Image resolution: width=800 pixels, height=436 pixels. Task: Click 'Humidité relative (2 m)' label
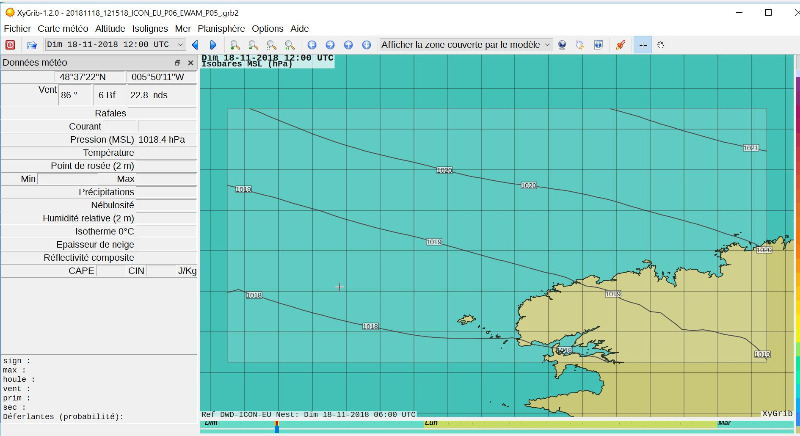coord(88,218)
